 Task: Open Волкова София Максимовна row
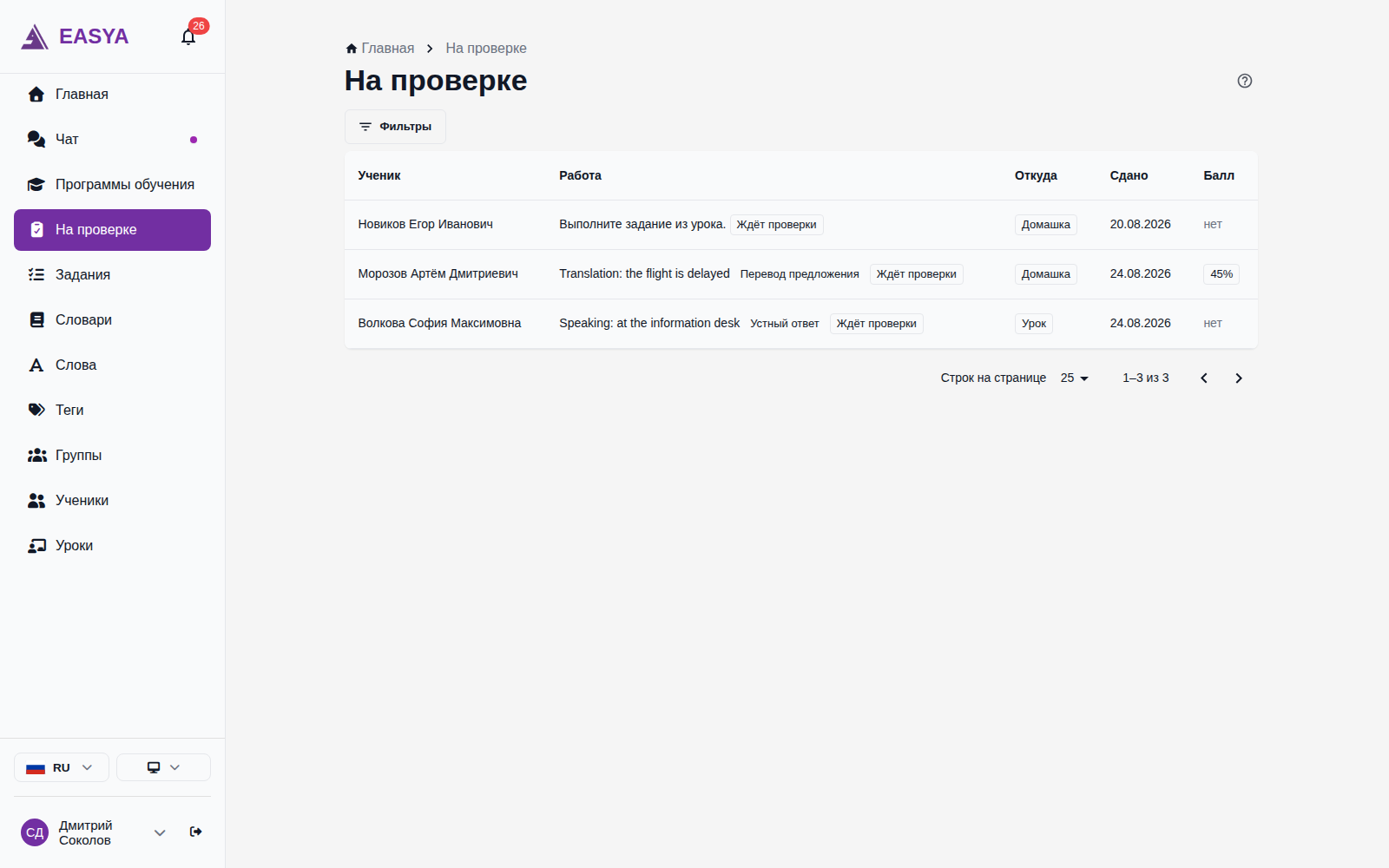pyautogui.click(x=800, y=324)
